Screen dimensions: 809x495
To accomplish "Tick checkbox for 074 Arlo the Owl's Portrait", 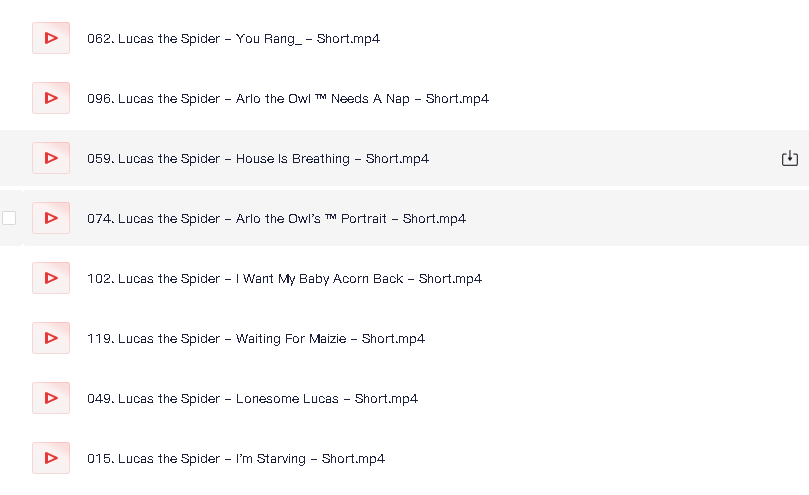I will 9,218.
